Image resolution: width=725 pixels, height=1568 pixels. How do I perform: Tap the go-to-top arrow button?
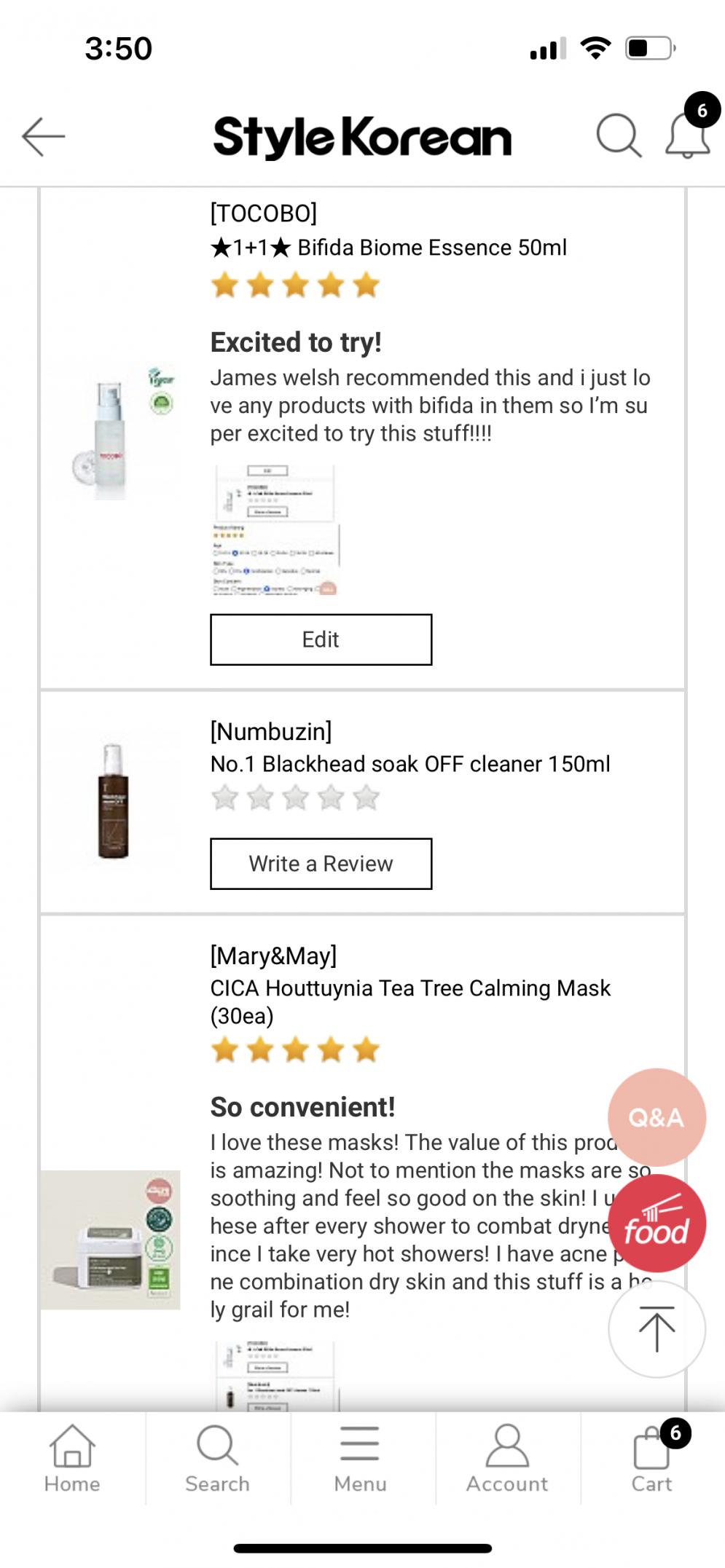coord(657,1329)
